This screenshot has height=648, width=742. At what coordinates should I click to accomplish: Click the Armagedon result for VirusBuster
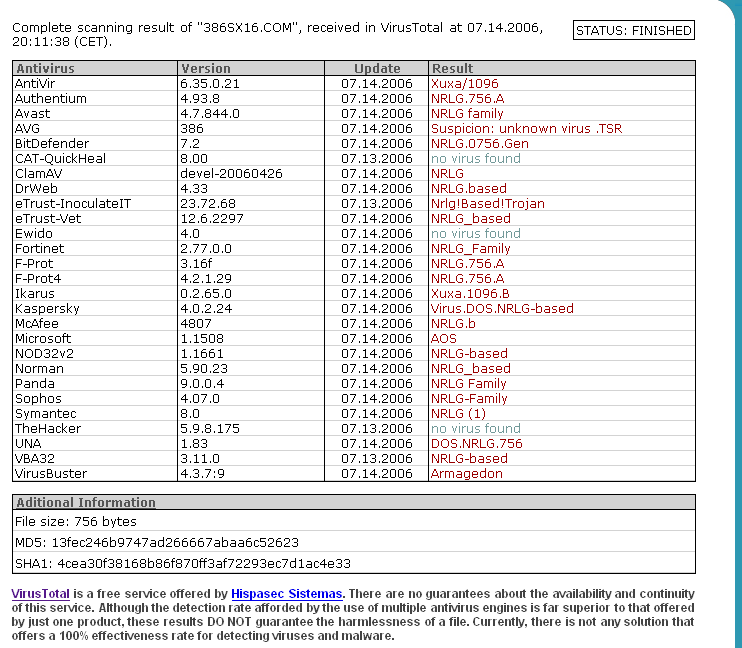click(x=467, y=473)
